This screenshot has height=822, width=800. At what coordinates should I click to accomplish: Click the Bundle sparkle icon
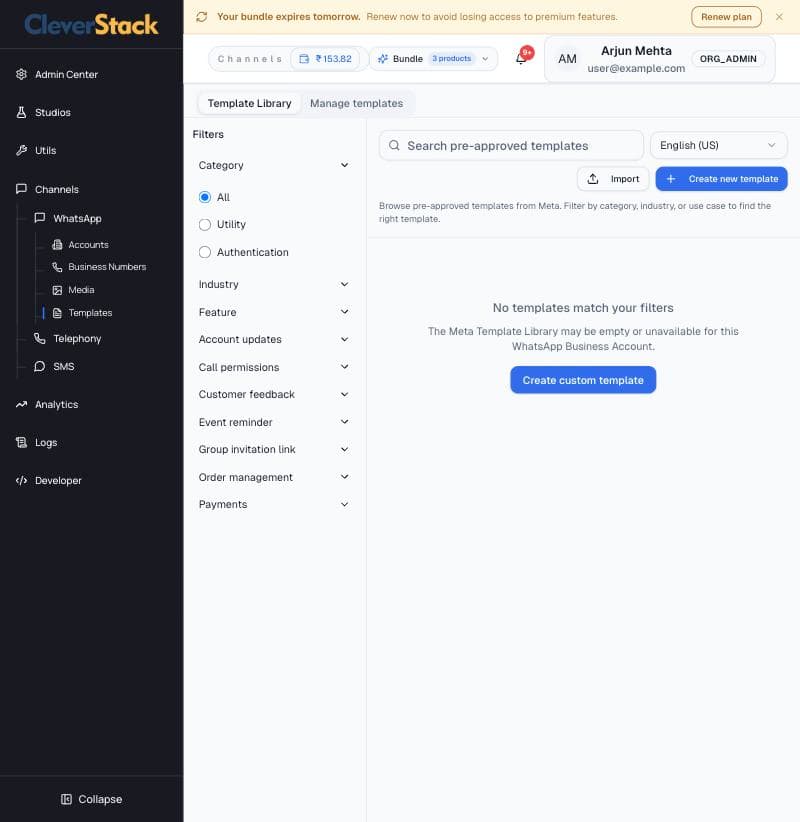pyautogui.click(x=383, y=59)
